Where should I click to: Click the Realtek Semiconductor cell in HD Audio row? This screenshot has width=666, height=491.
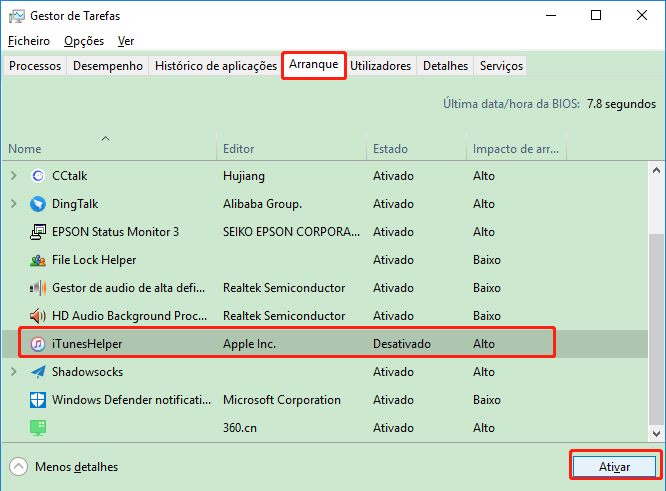284,316
